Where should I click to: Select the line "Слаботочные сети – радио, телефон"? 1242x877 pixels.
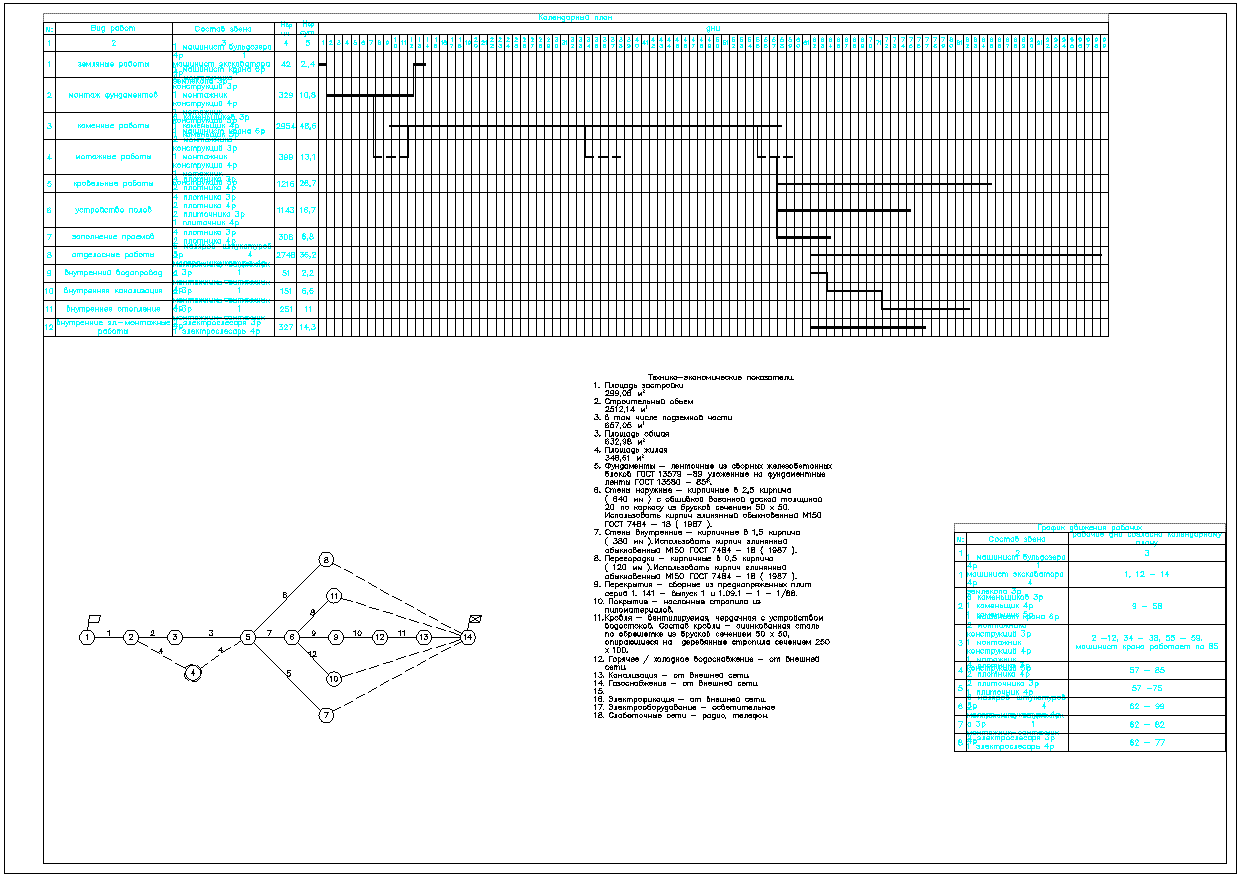687,715
